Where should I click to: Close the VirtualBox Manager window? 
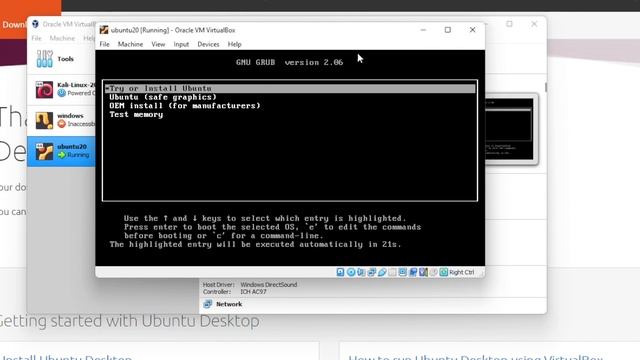pos(534,24)
